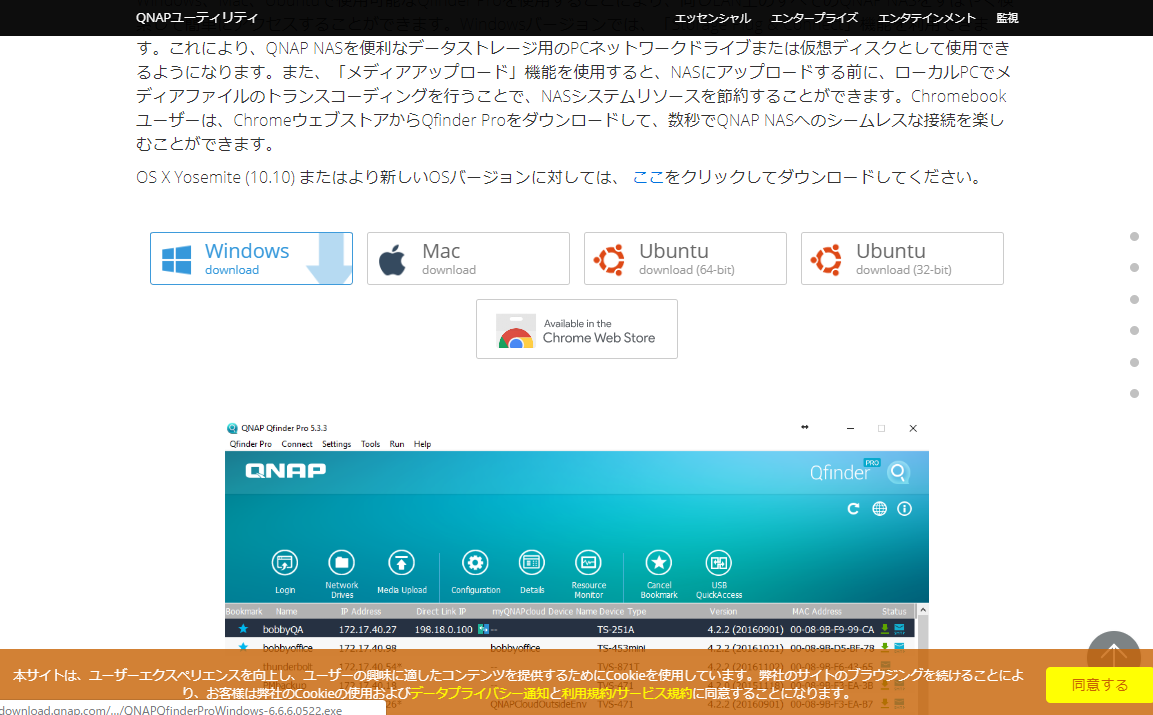1153x715 pixels.
Task: Refresh the NAS device list
Action: [852, 508]
